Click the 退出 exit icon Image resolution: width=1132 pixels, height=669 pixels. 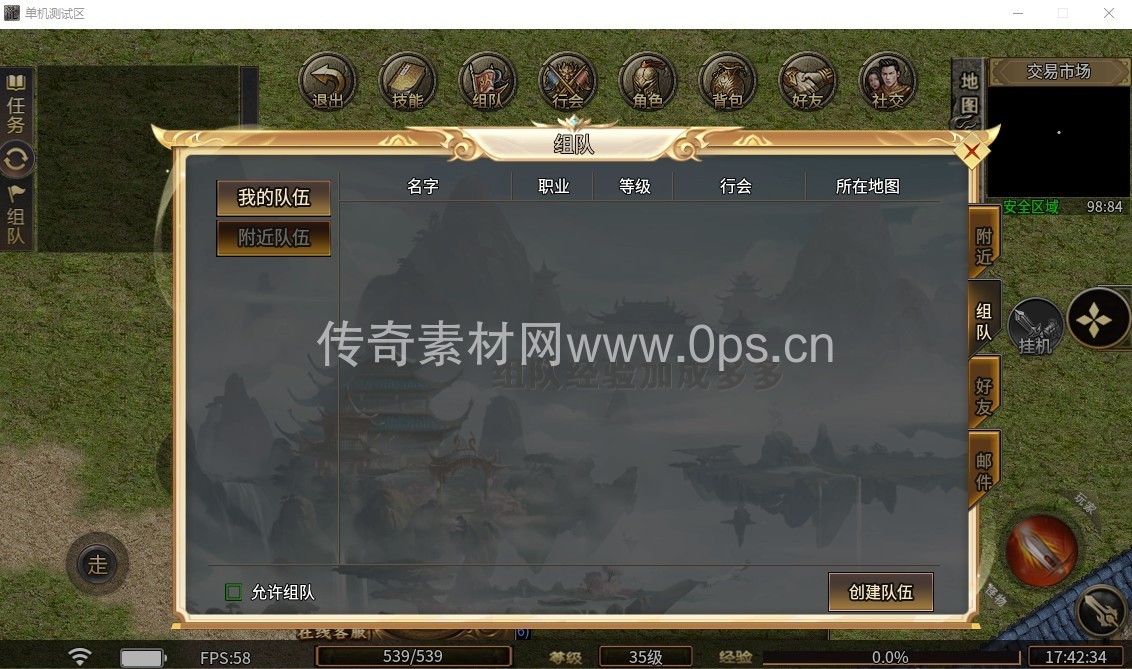pos(328,82)
